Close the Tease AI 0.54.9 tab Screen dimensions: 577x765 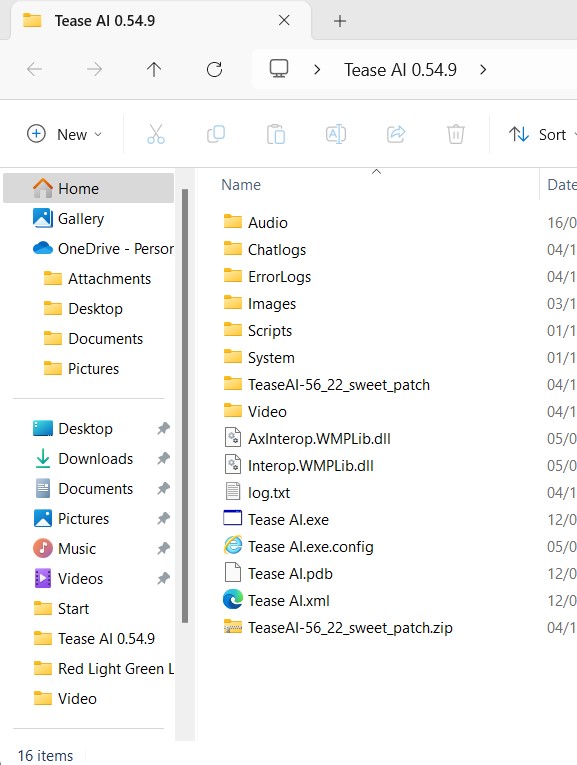coord(284,20)
